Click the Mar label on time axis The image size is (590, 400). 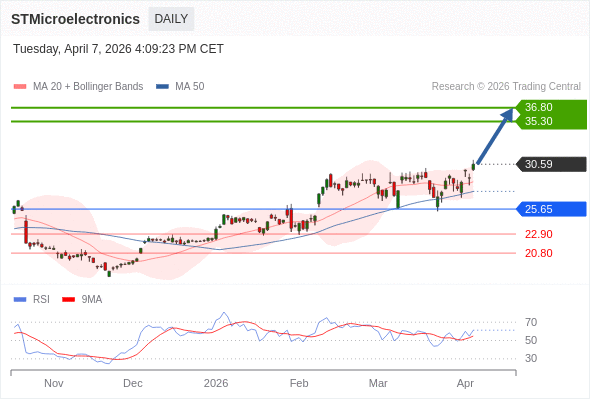(378, 383)
